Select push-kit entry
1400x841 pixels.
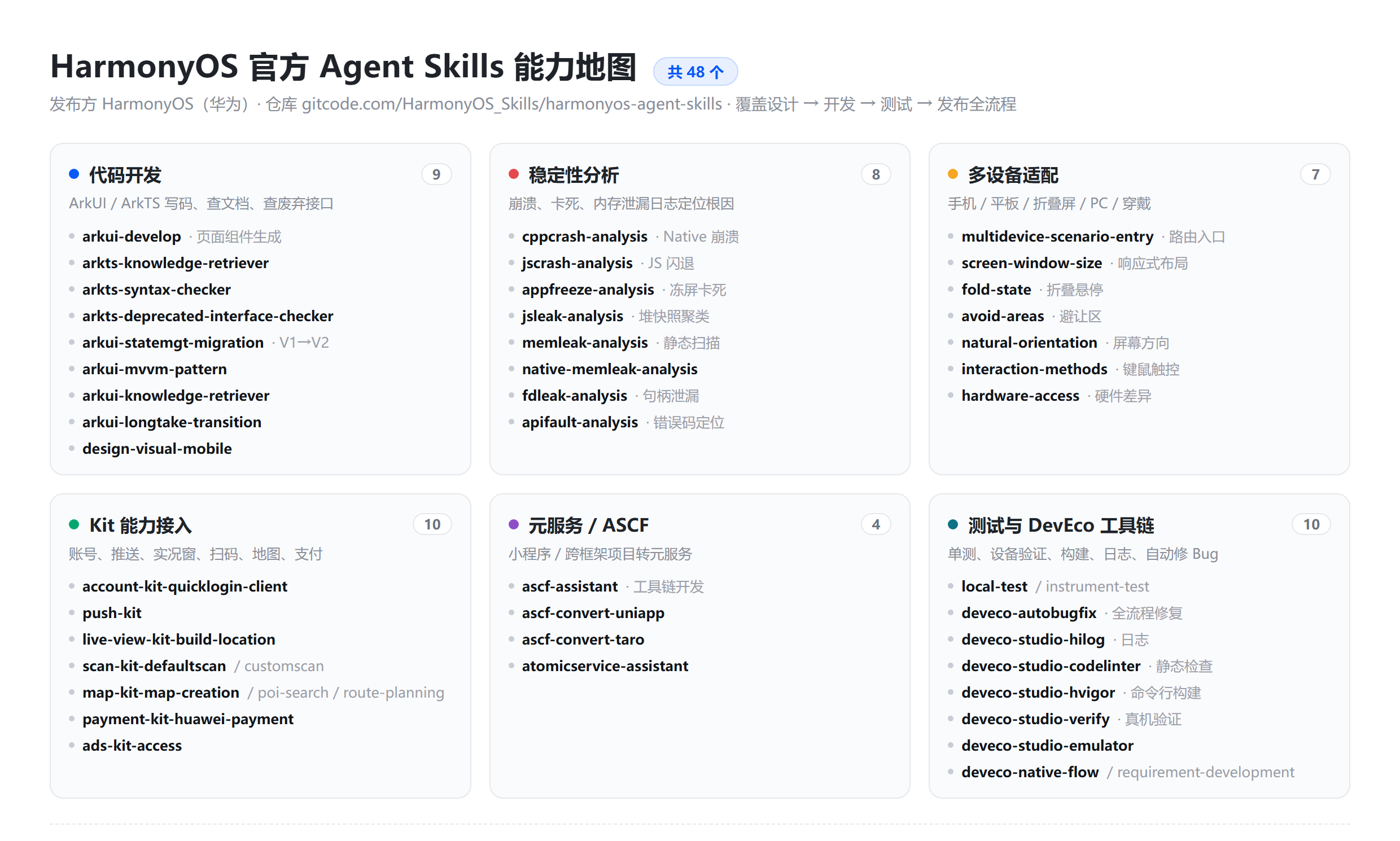tap(112, 613)
